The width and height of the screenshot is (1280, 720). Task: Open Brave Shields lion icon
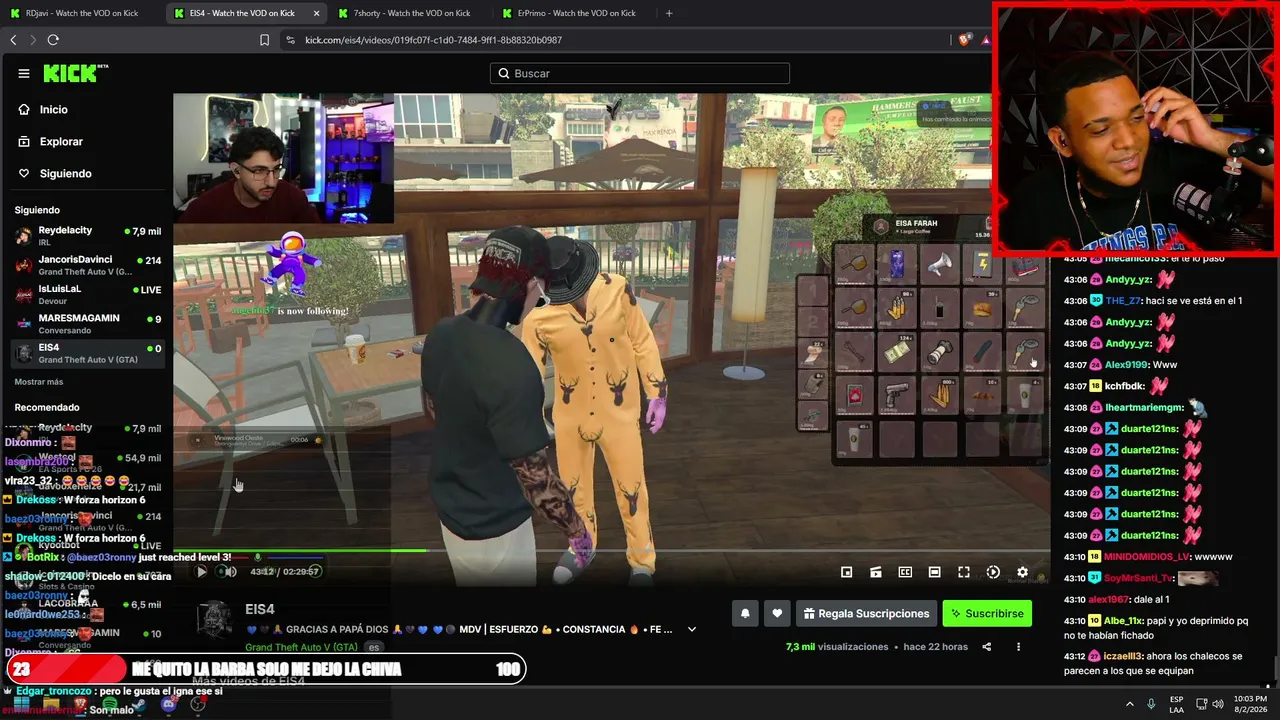(x=964, y=40)
